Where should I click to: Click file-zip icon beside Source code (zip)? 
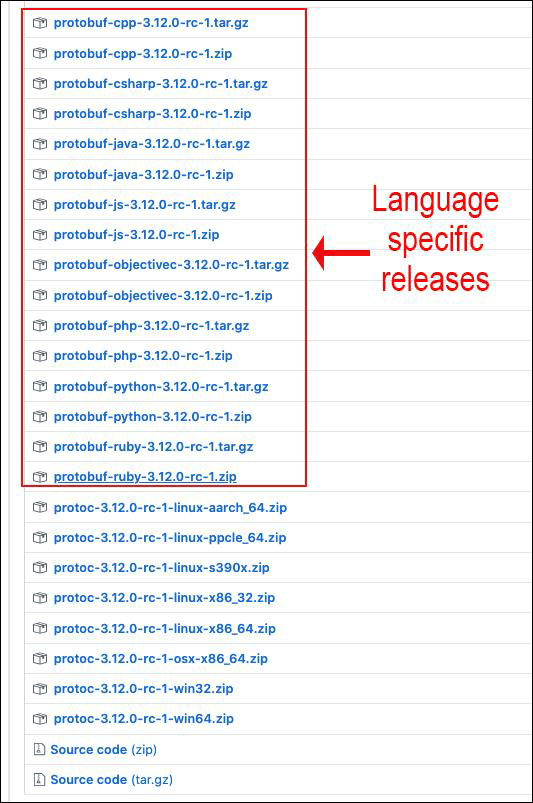click(x=39, y=750)
